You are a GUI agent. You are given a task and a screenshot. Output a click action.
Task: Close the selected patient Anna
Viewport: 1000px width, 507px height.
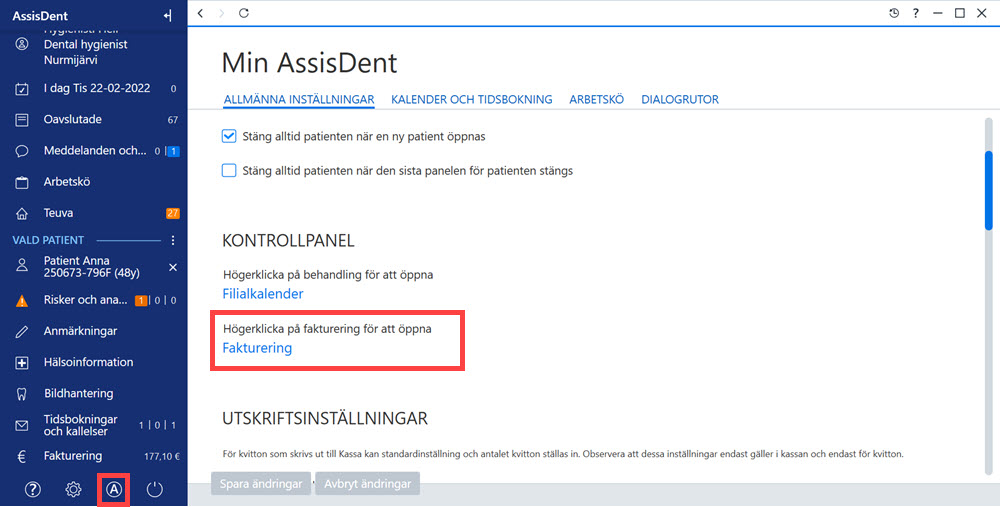[173, 267]
